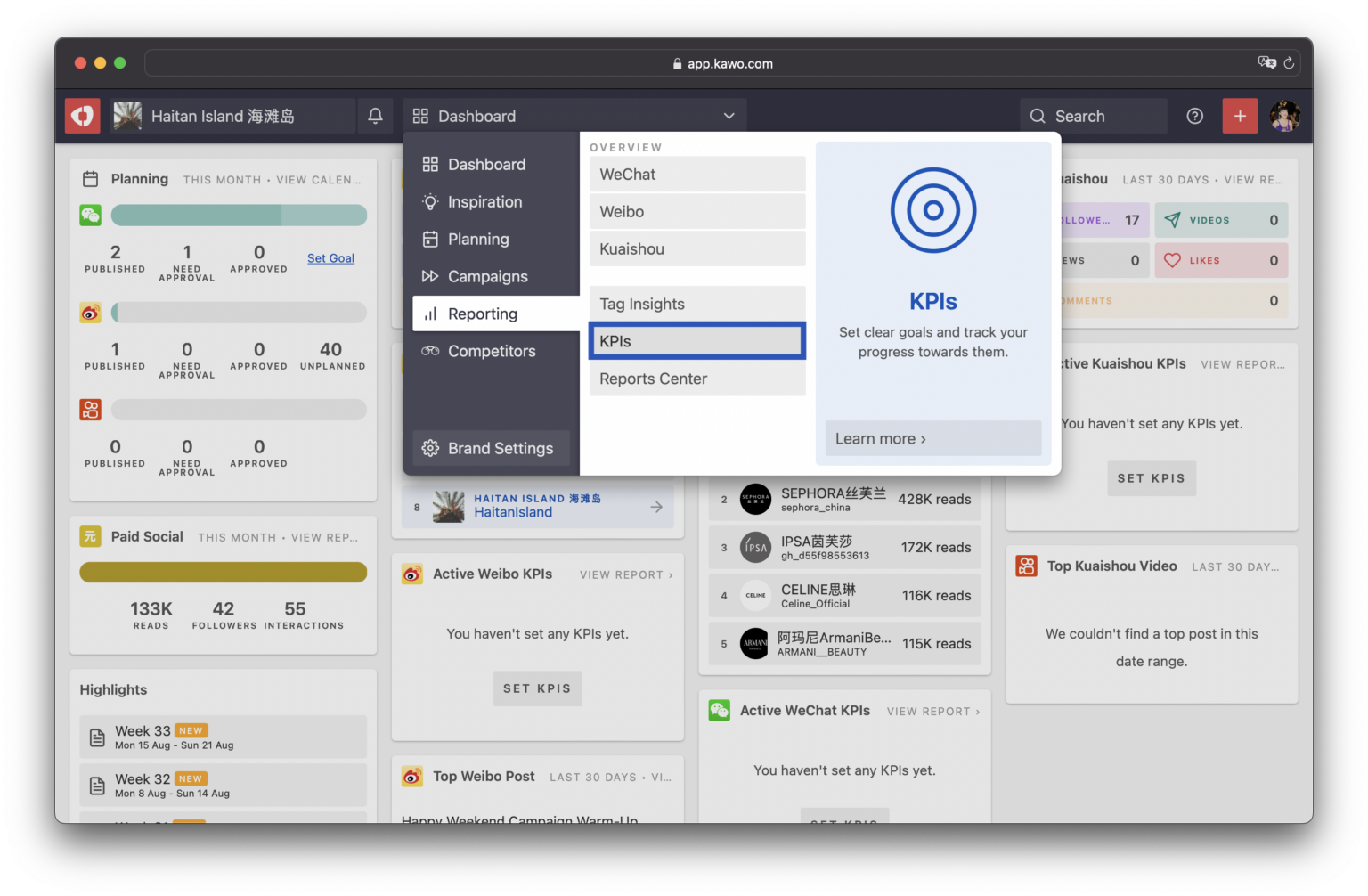Image resolution: width=1368 pixels, height=896 pixels.
Task: Open the translate dropdown in the address bar
Action: tap(1266, 62)
